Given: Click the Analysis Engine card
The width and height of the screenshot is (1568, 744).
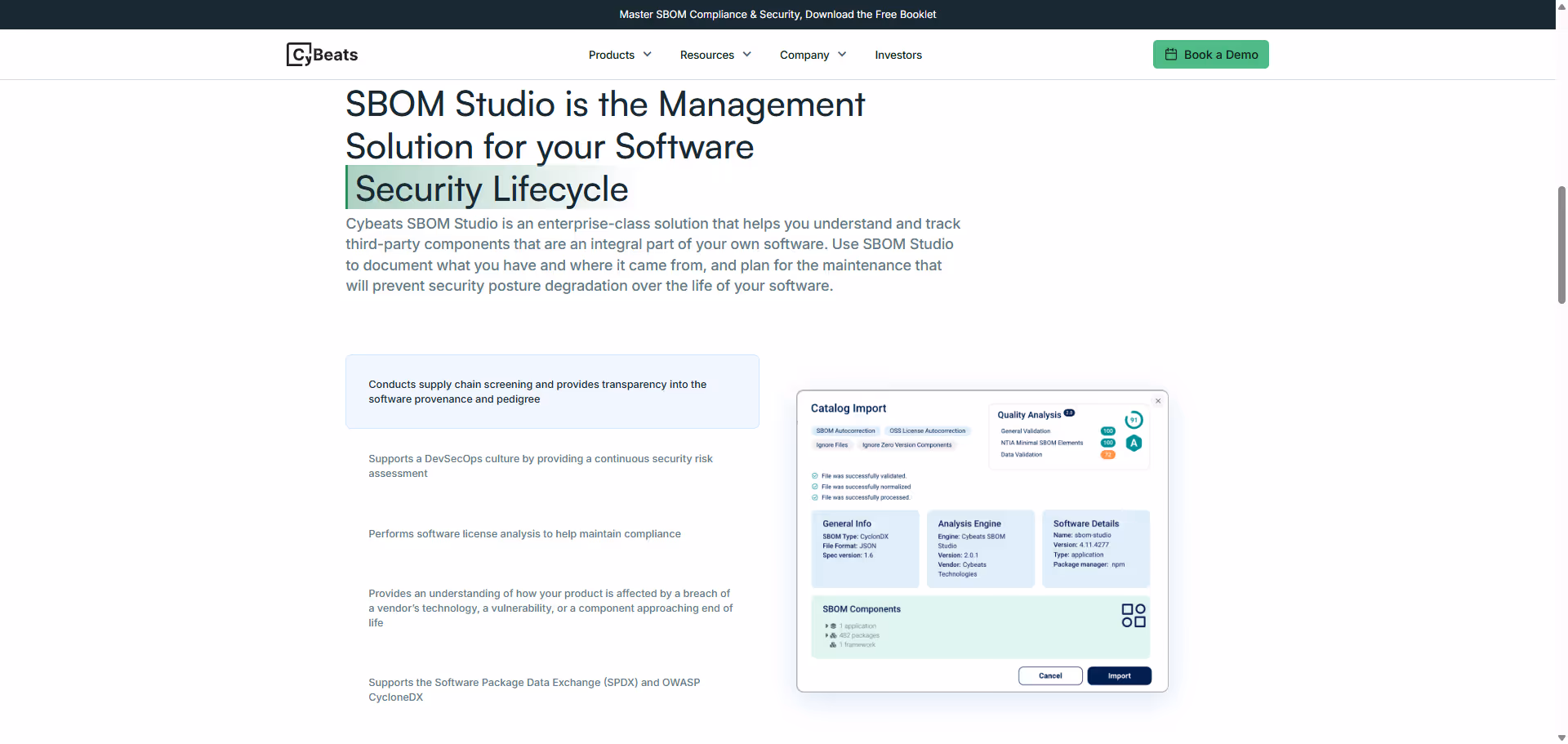Looking at the screenshot, I should point(981,549).
